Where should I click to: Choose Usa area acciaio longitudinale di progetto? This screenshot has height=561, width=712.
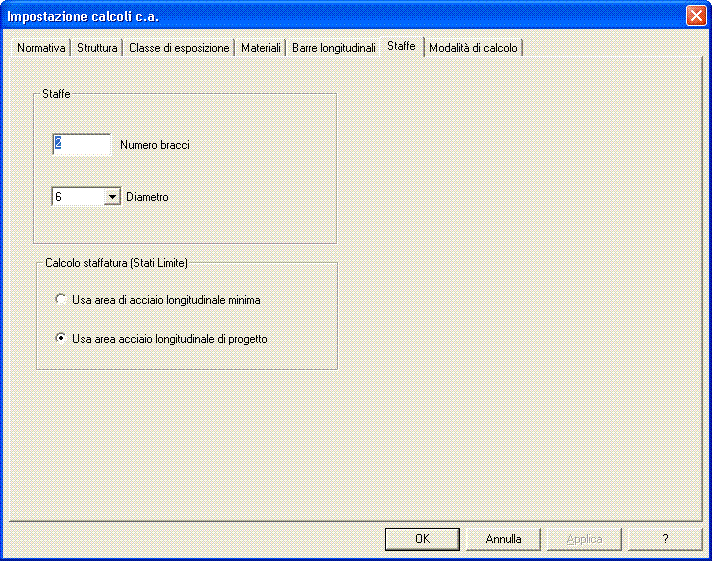click(x=61, y=339)
